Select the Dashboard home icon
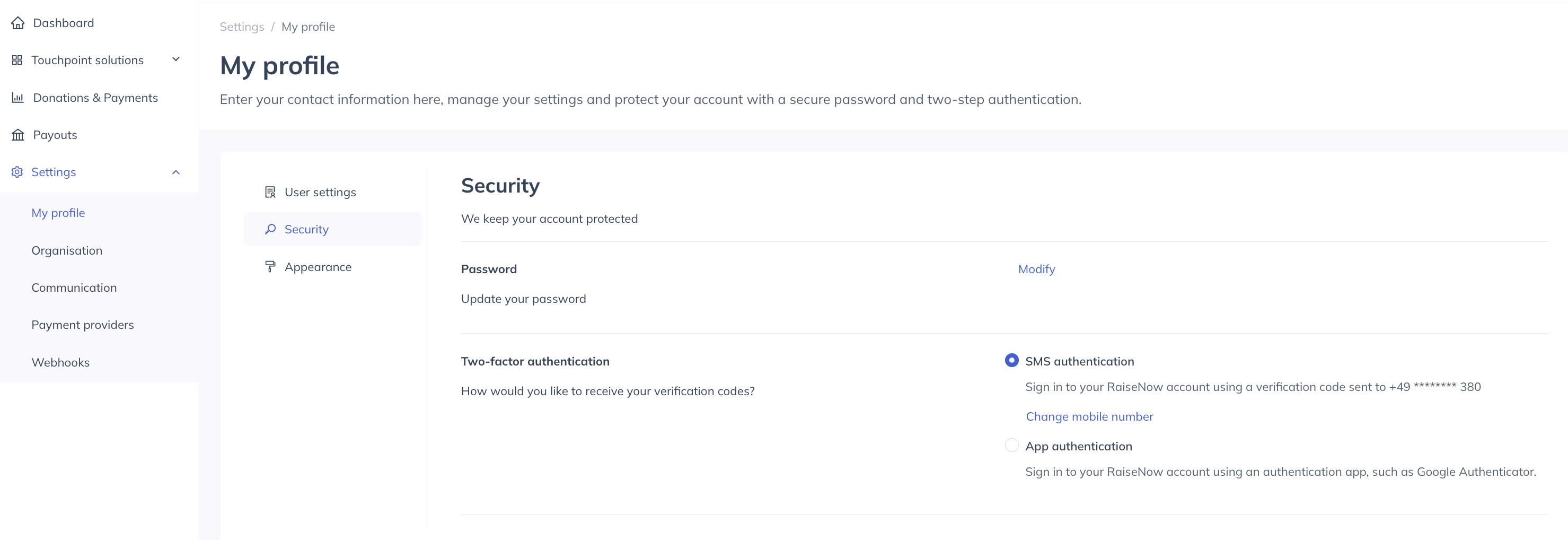The width and height of the screenshot is (1568, 540). pos(17,22)
